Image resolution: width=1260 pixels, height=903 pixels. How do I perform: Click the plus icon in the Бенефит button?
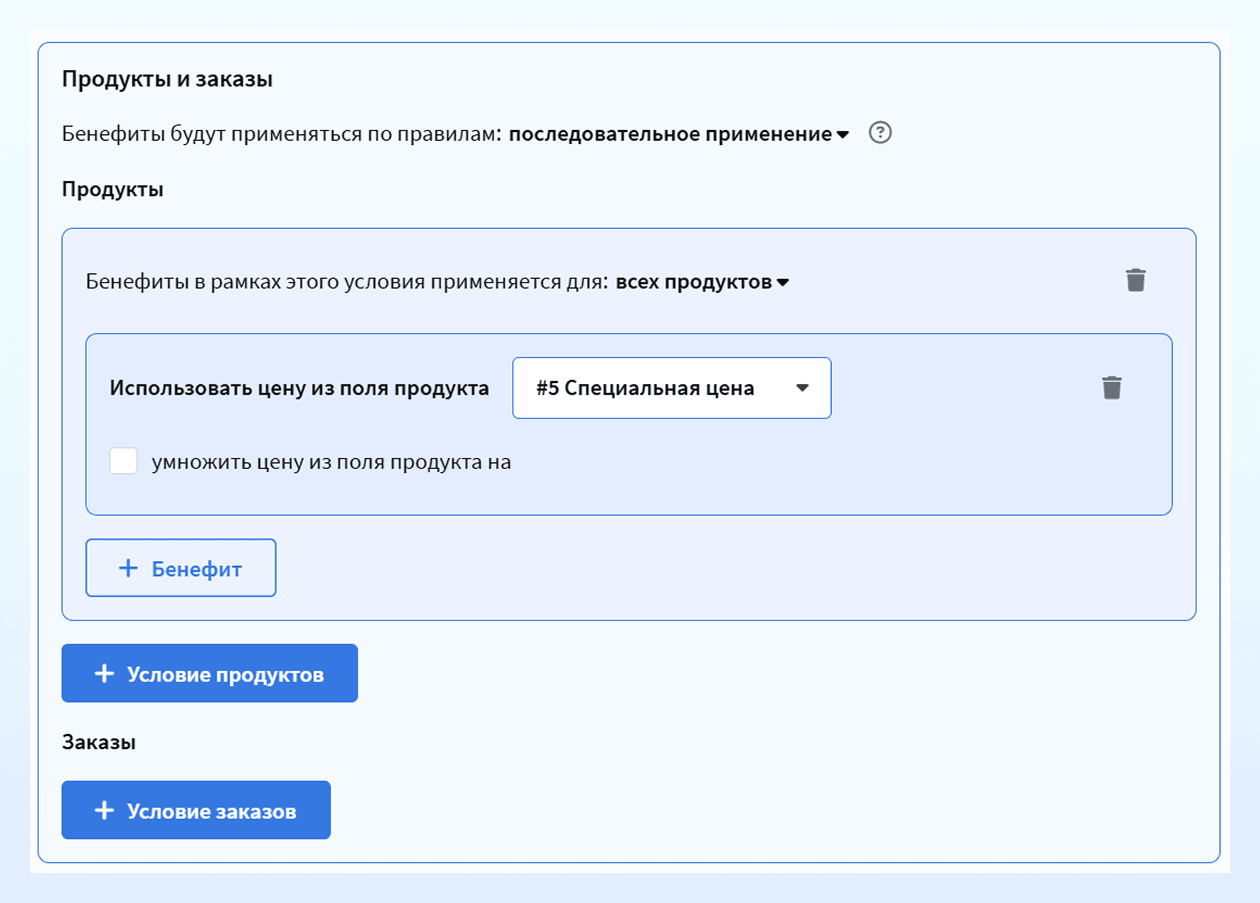click(x=128, y=568)
